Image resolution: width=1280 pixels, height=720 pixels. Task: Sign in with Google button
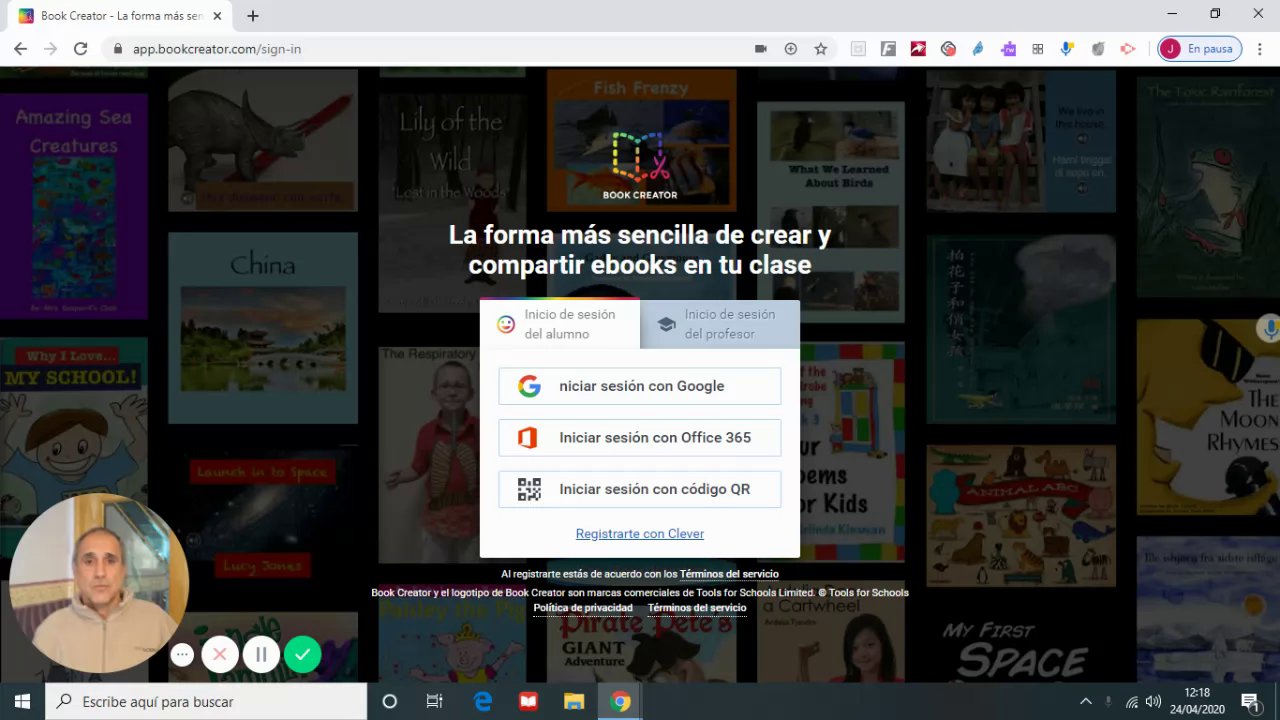click(640, 386)
